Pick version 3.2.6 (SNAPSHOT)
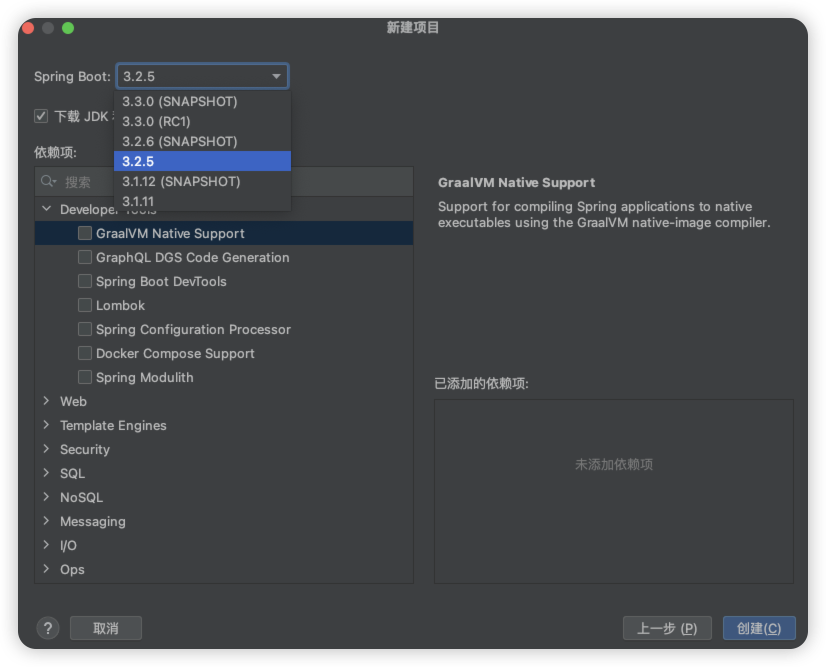Viewport: 826px width, 667px height. point(202,141)
